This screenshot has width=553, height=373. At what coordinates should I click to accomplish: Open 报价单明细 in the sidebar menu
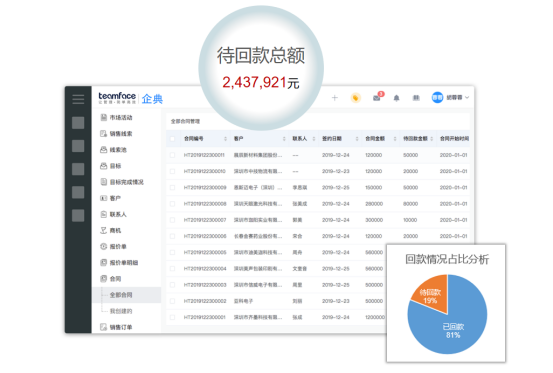(124, 263)
